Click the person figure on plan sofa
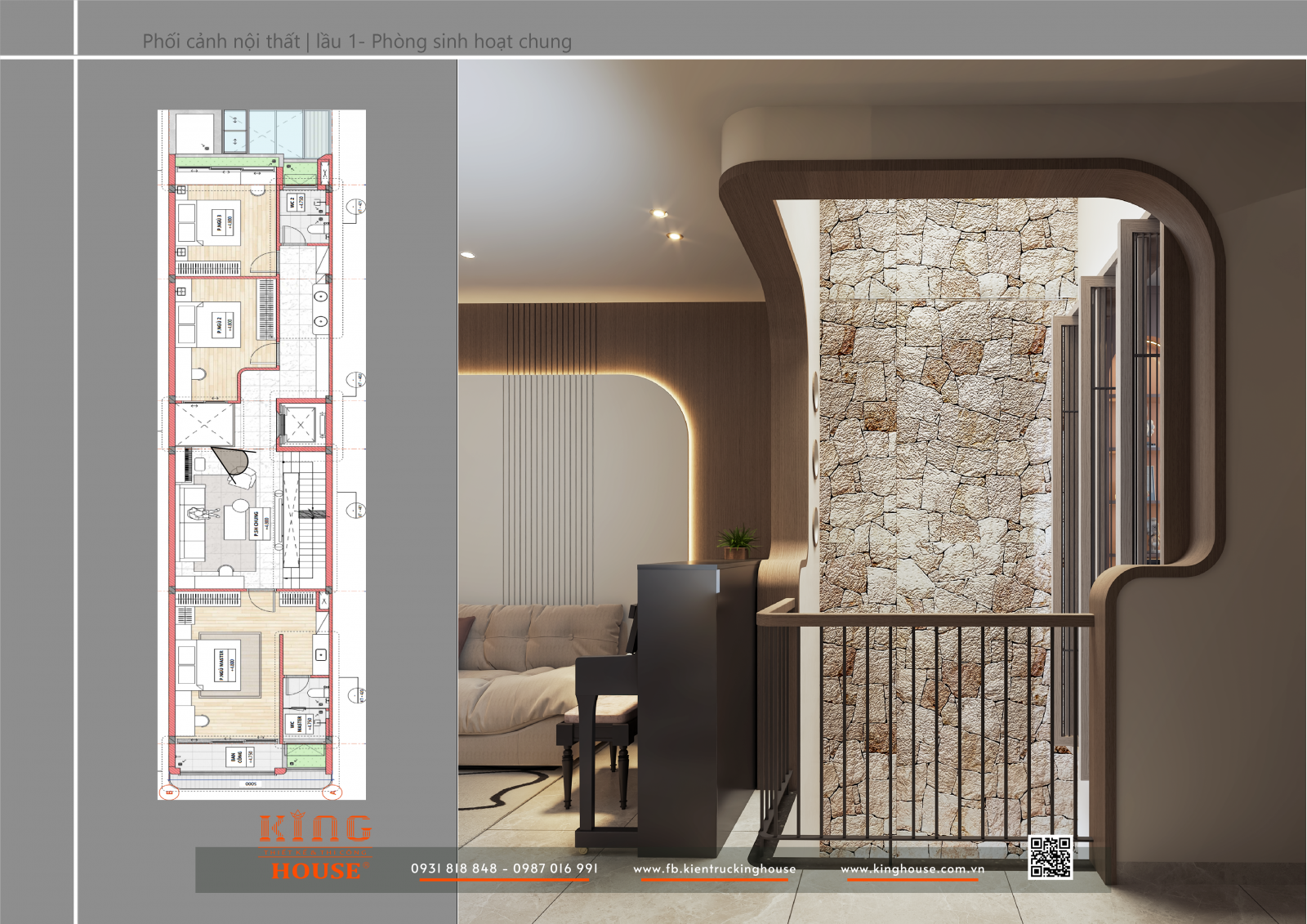This screenshot has height=924, width=1307. (202, 514)
